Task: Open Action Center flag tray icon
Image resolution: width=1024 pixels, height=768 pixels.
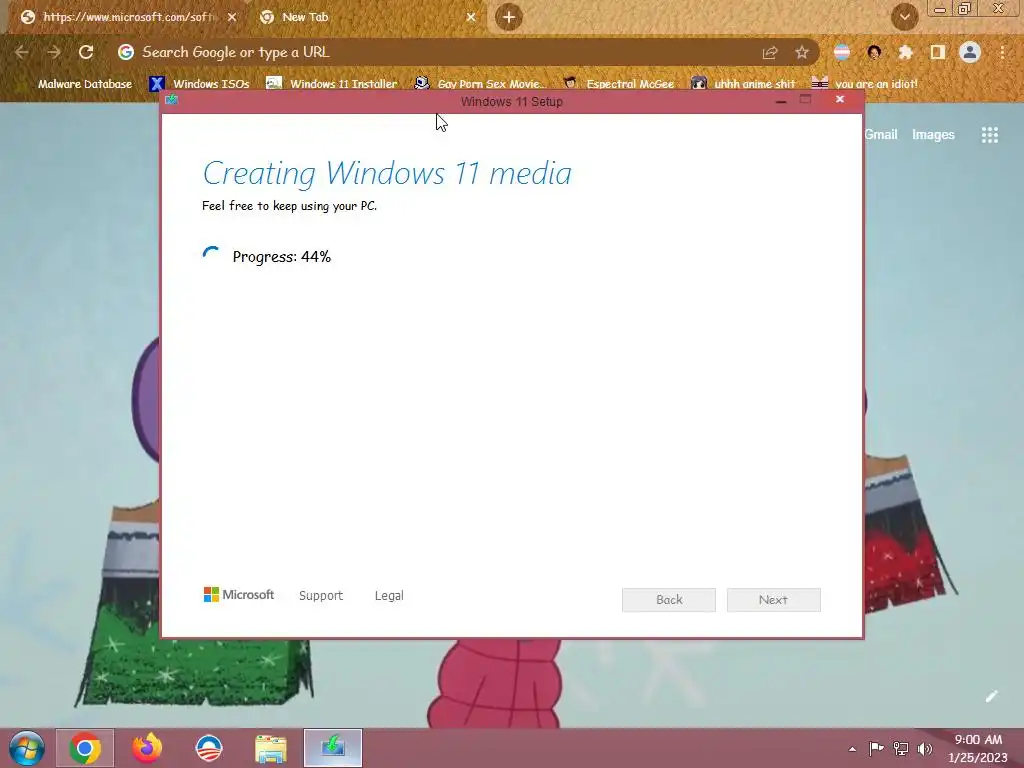Action: [x=876, y=748]
